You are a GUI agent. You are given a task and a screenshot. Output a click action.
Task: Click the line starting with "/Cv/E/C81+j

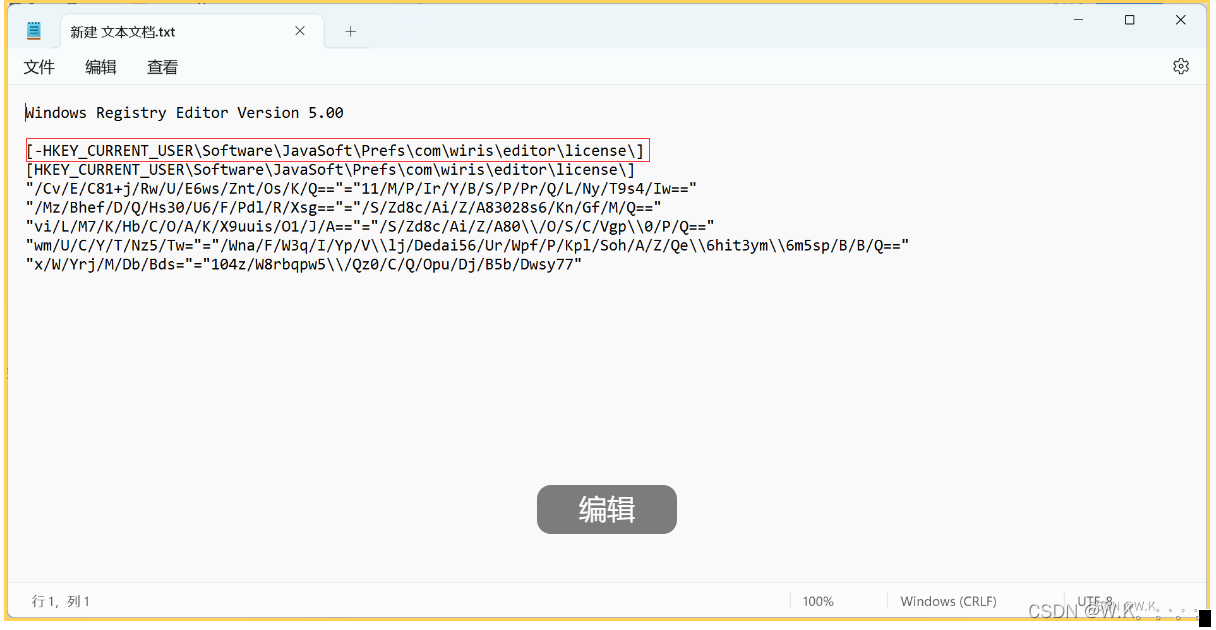(361, 189)
